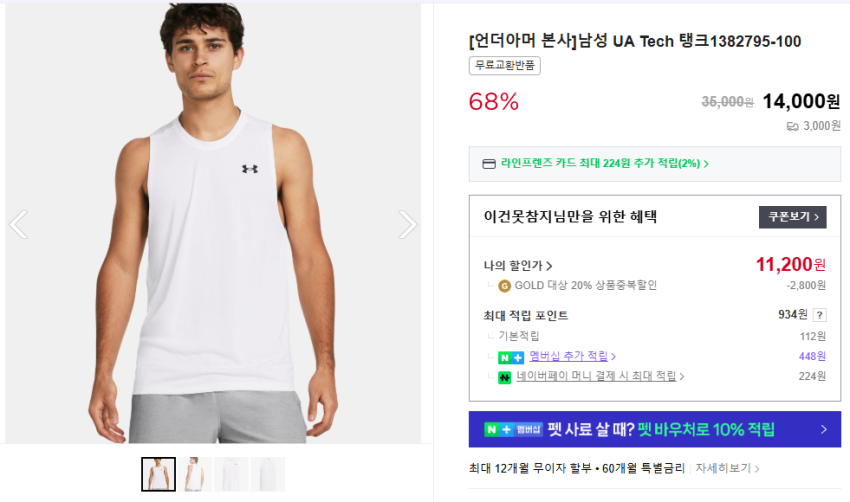The height and width of the screenshot is (502, 850).
Task: Click the N+ membership icon
Action: pos(511,356)
